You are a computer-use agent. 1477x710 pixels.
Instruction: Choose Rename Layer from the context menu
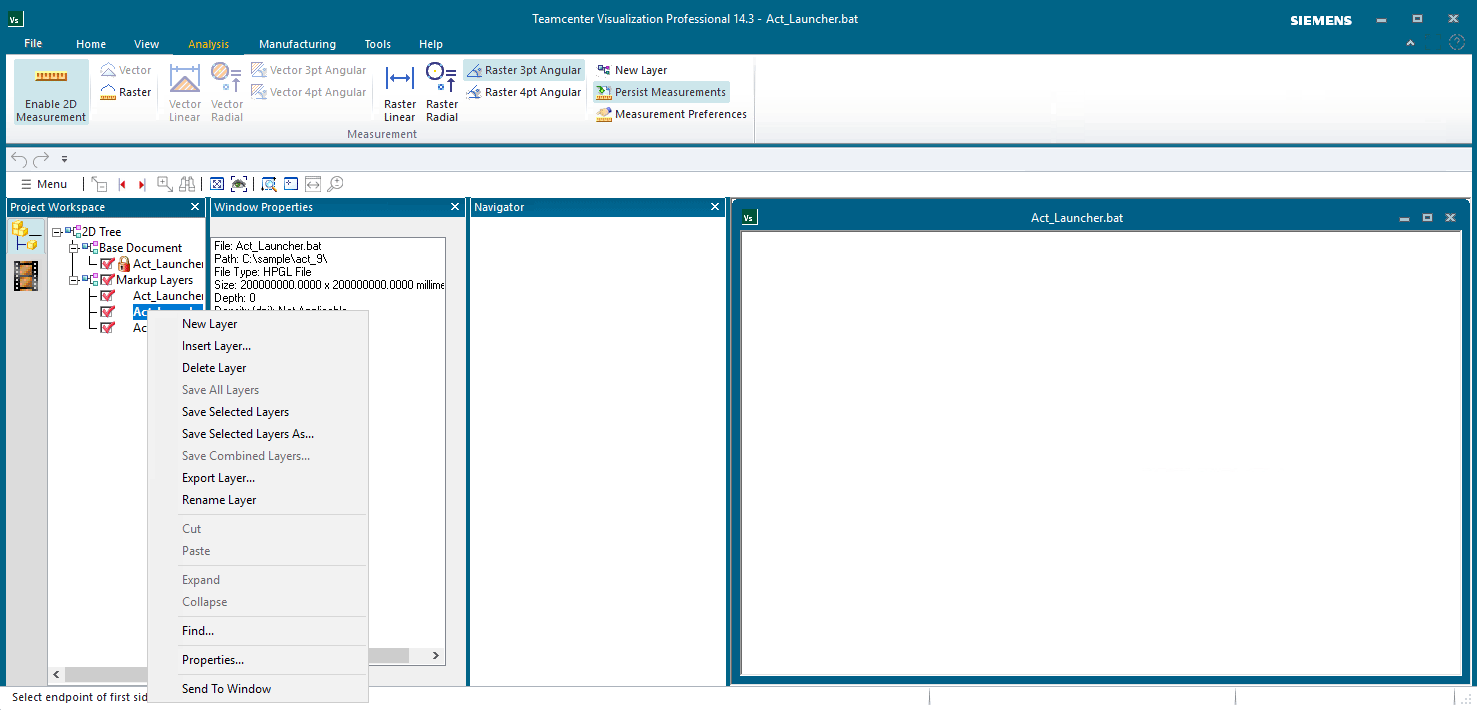pos(220,499)
